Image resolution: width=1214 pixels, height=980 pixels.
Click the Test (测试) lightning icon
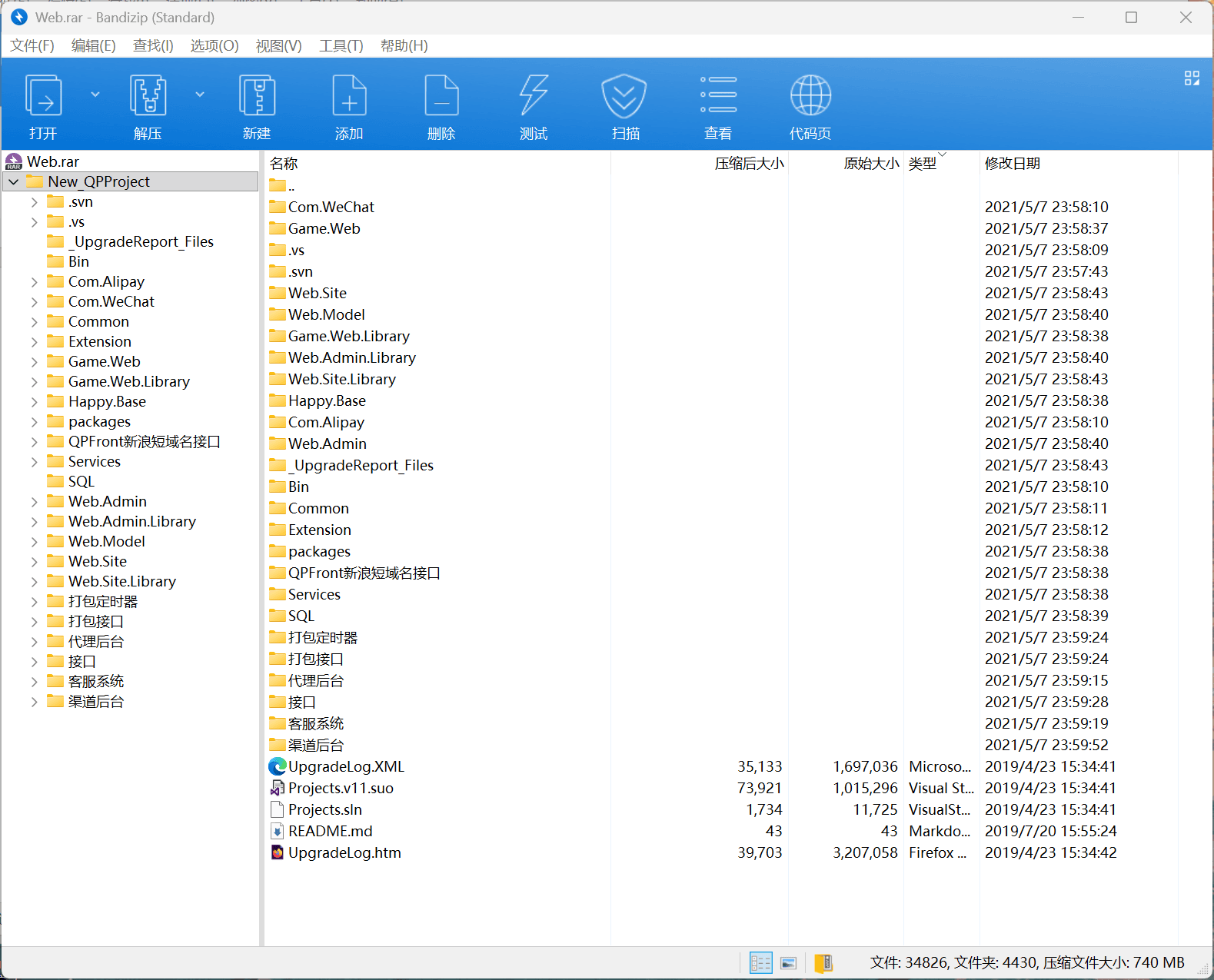point(534,96)
